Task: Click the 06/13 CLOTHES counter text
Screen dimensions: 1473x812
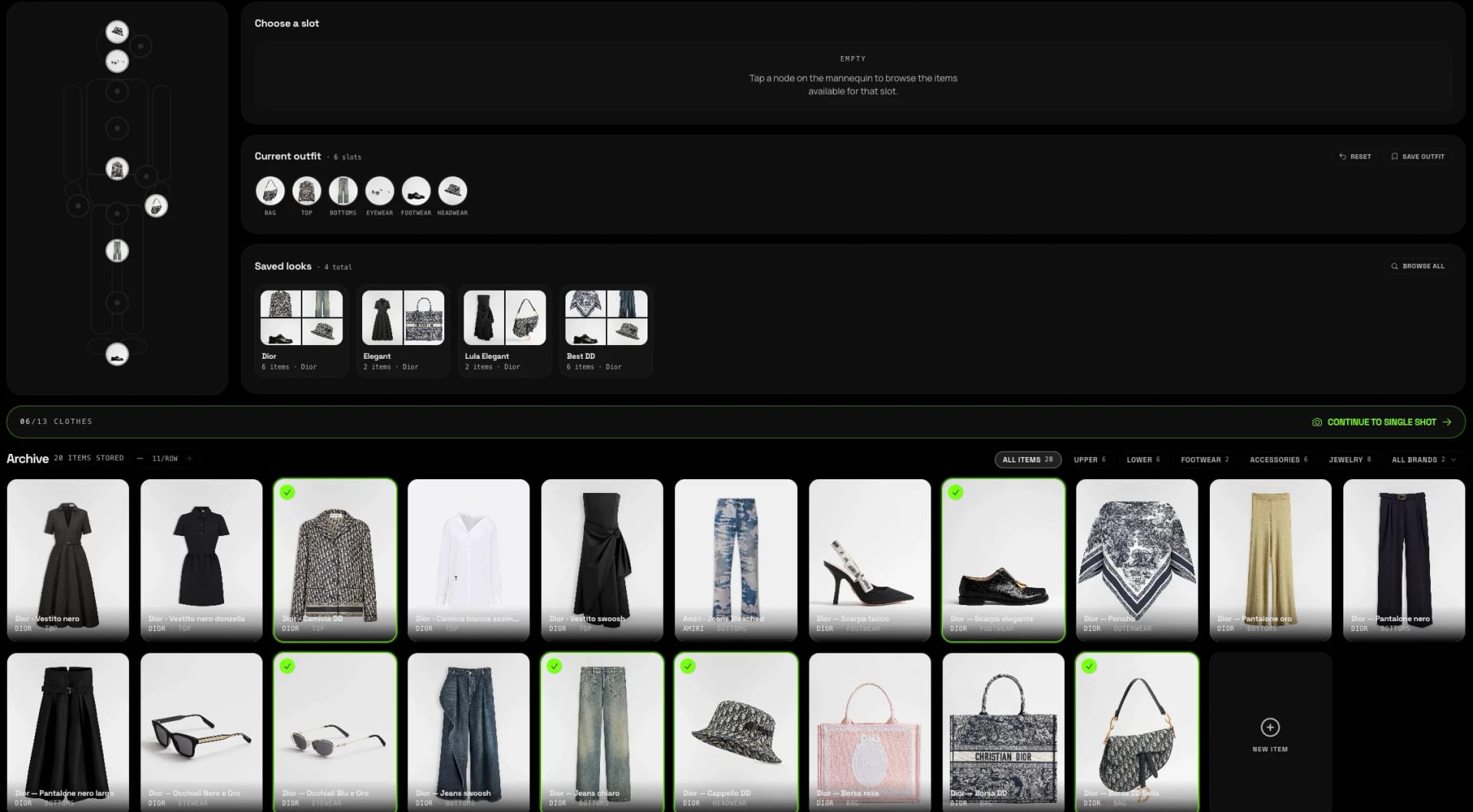Action: coord(56,422)
